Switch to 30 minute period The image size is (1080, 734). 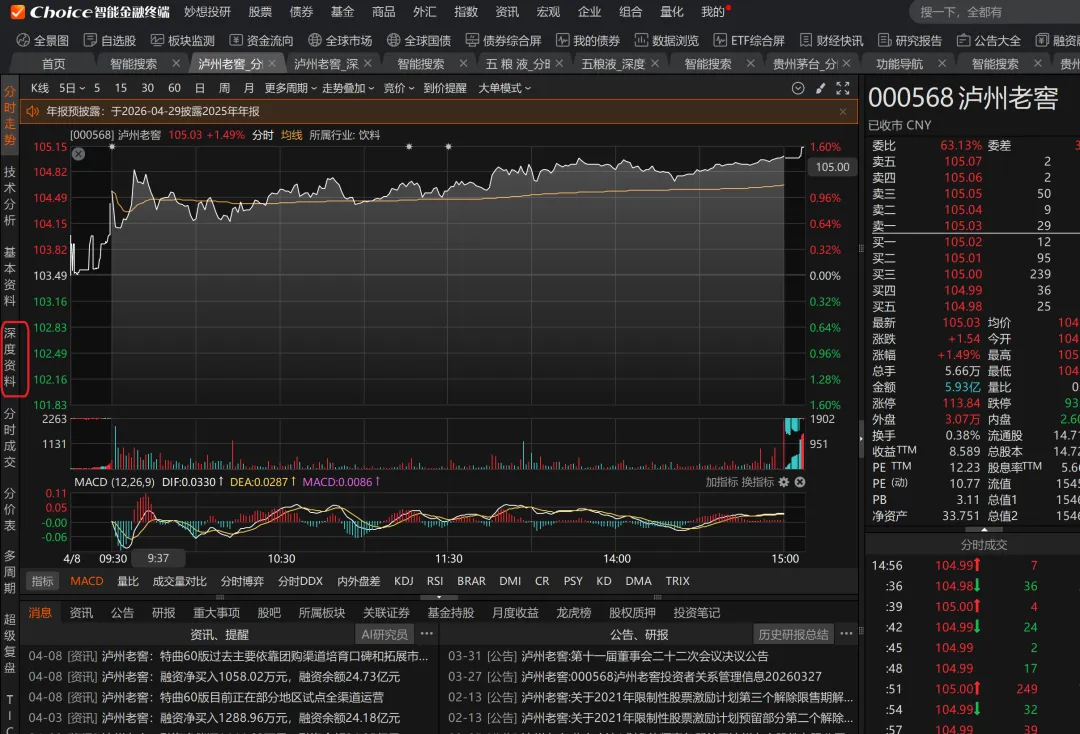click(147, 88)
